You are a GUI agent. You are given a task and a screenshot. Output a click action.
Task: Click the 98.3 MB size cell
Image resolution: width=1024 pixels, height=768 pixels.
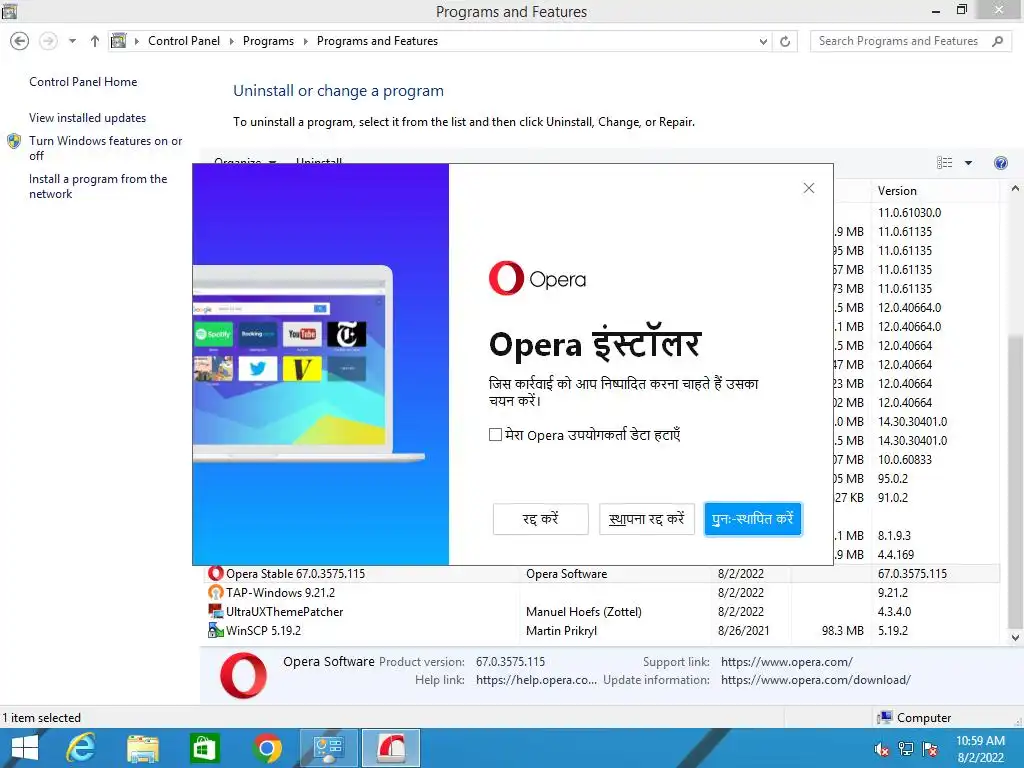[842, 630]
